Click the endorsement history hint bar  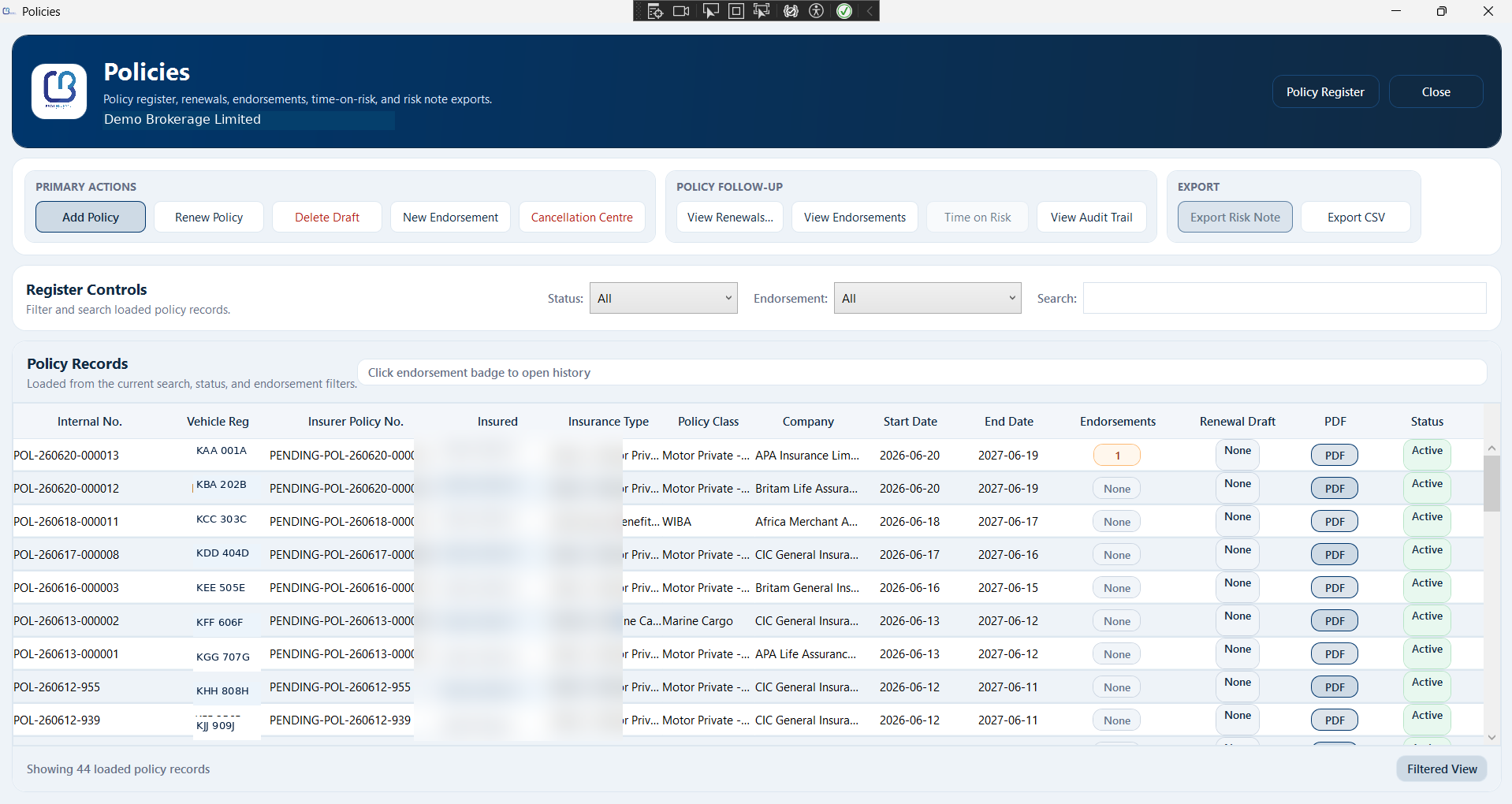(x=922, y=372)
